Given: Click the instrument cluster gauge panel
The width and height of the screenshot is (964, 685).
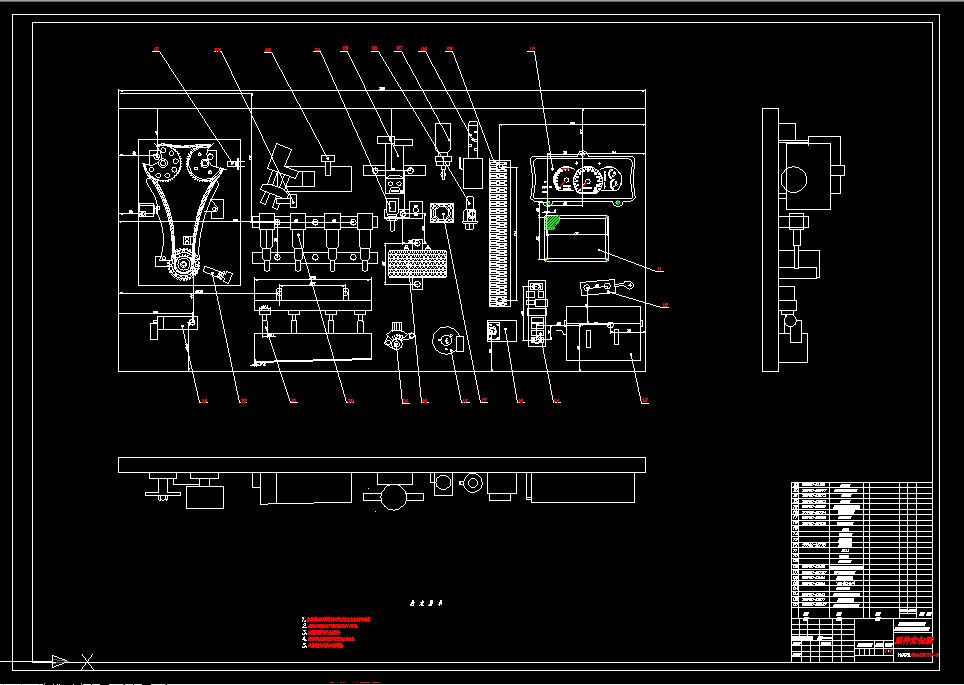Looking at the screenshot, I should point(582,179).
